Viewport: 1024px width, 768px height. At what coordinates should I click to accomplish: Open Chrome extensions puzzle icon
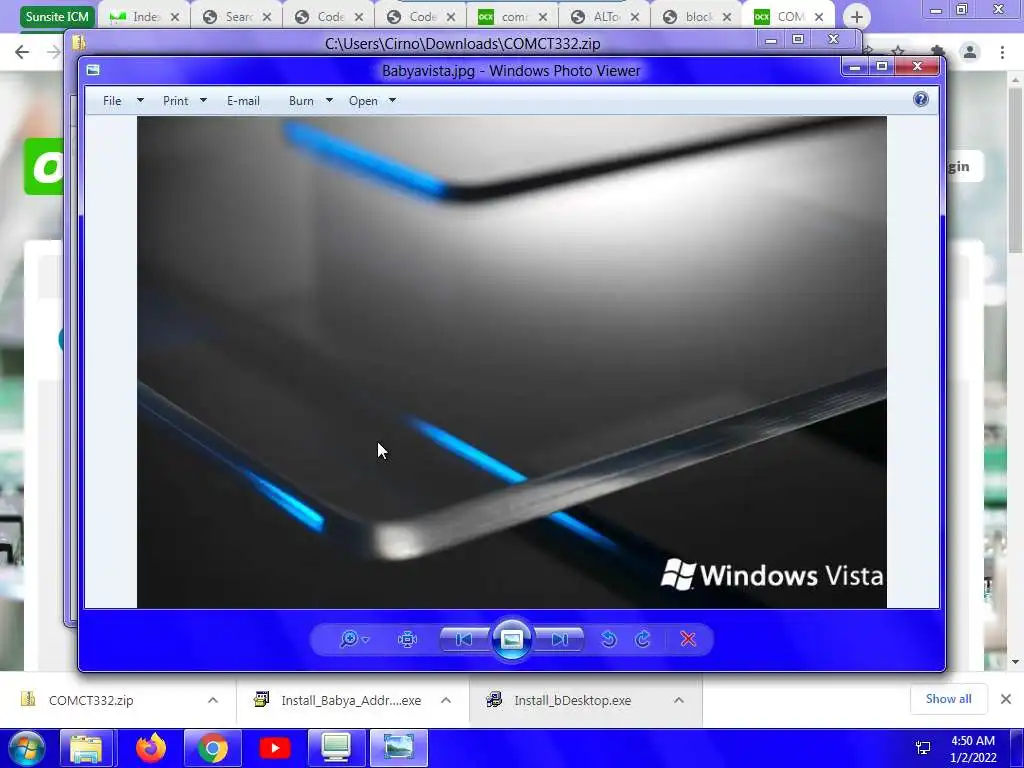click(938, 51)
